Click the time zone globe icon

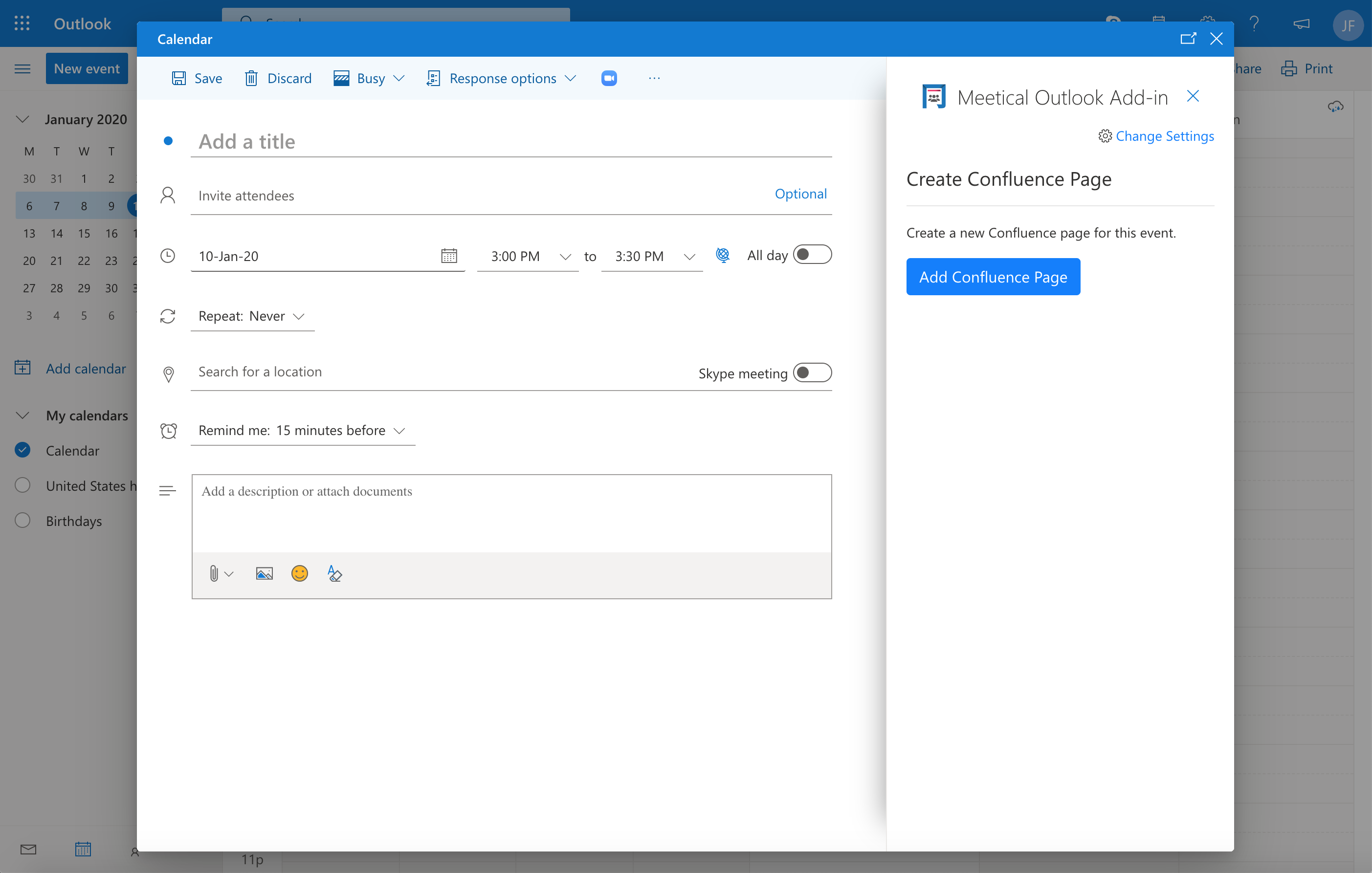pos(723,255)
